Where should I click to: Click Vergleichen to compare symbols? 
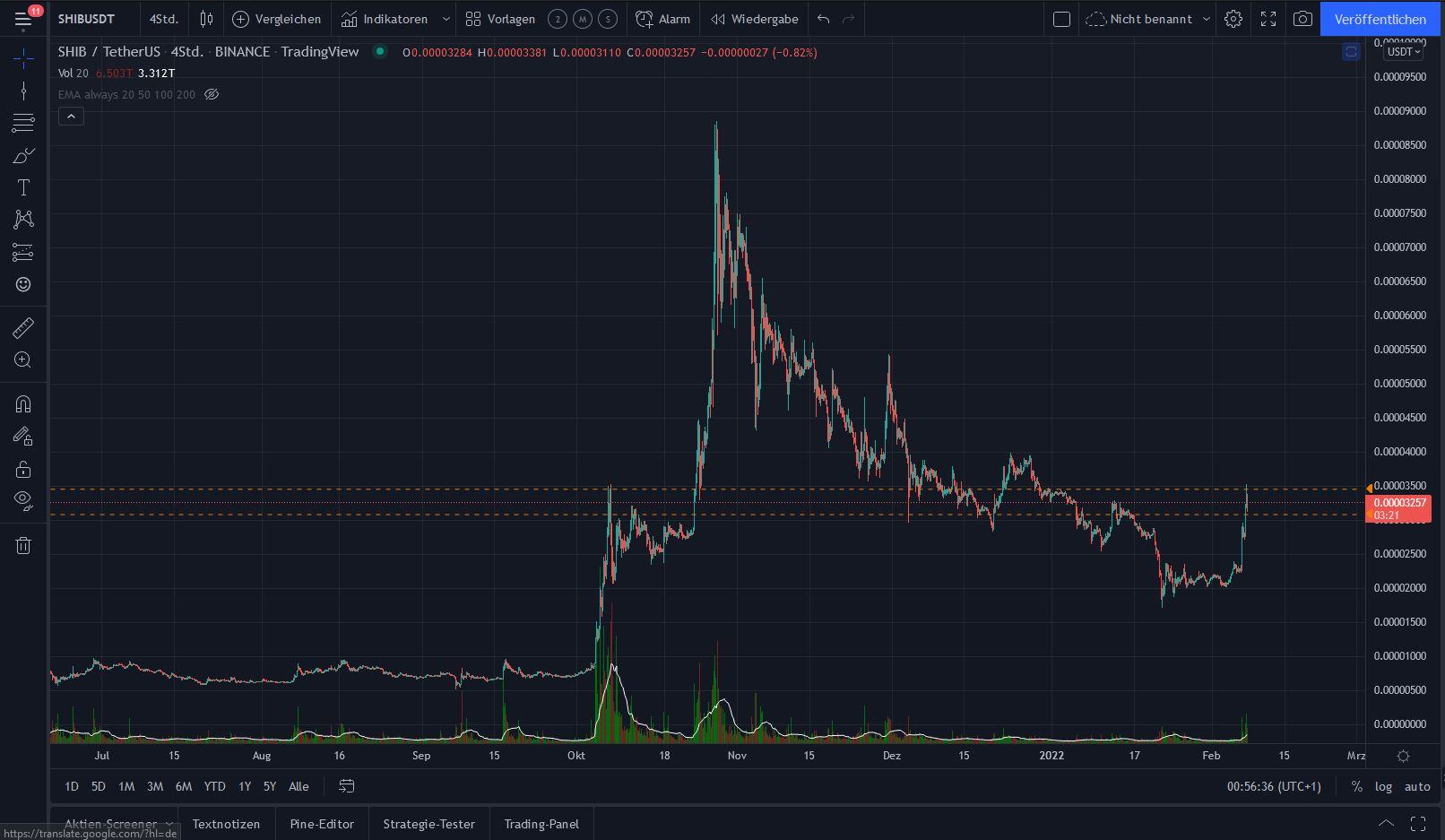point(276,19)
